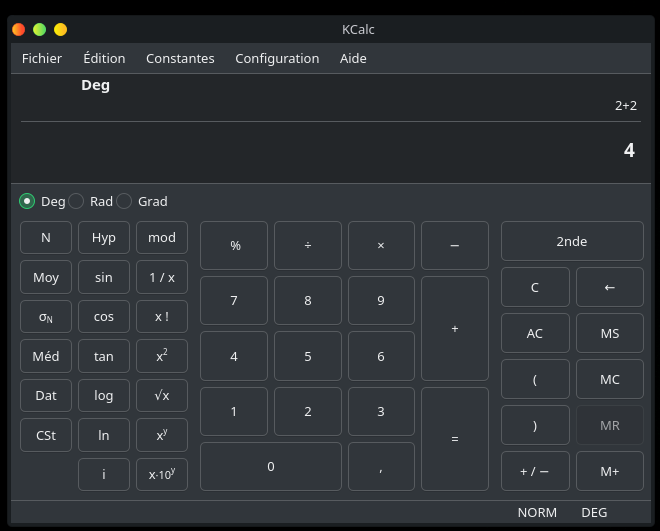The height and width of the screenshot is (531, 660).
Task: Select the Deg radio button
Action: coord(28,201)
